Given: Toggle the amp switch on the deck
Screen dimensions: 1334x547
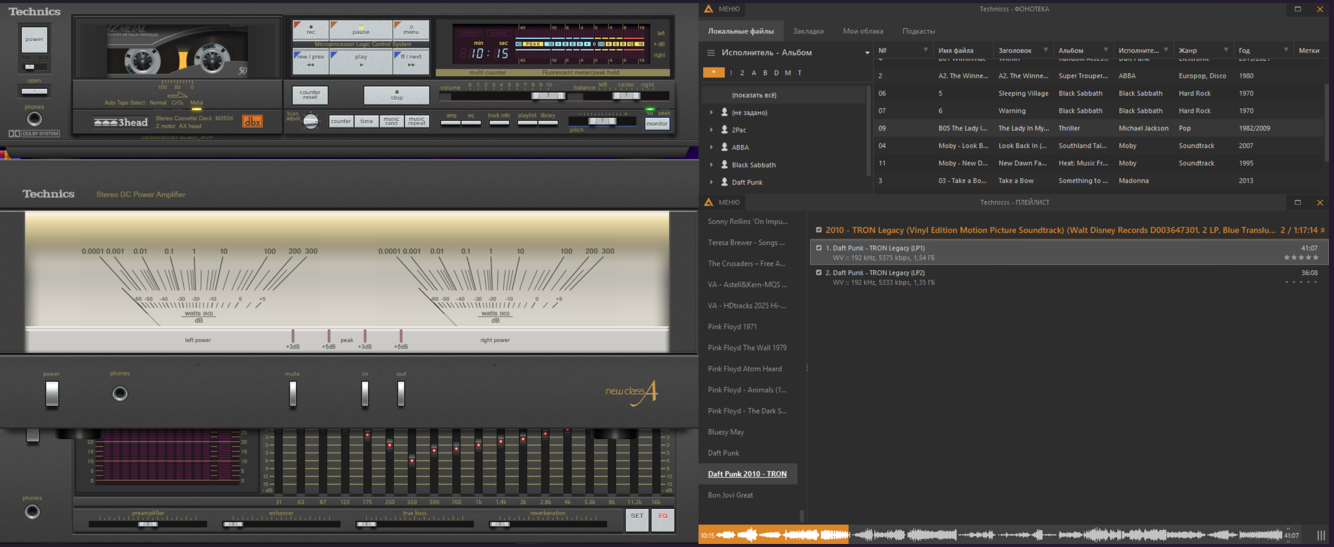Looking at the screenshot, I should click(x=450, y=122).
